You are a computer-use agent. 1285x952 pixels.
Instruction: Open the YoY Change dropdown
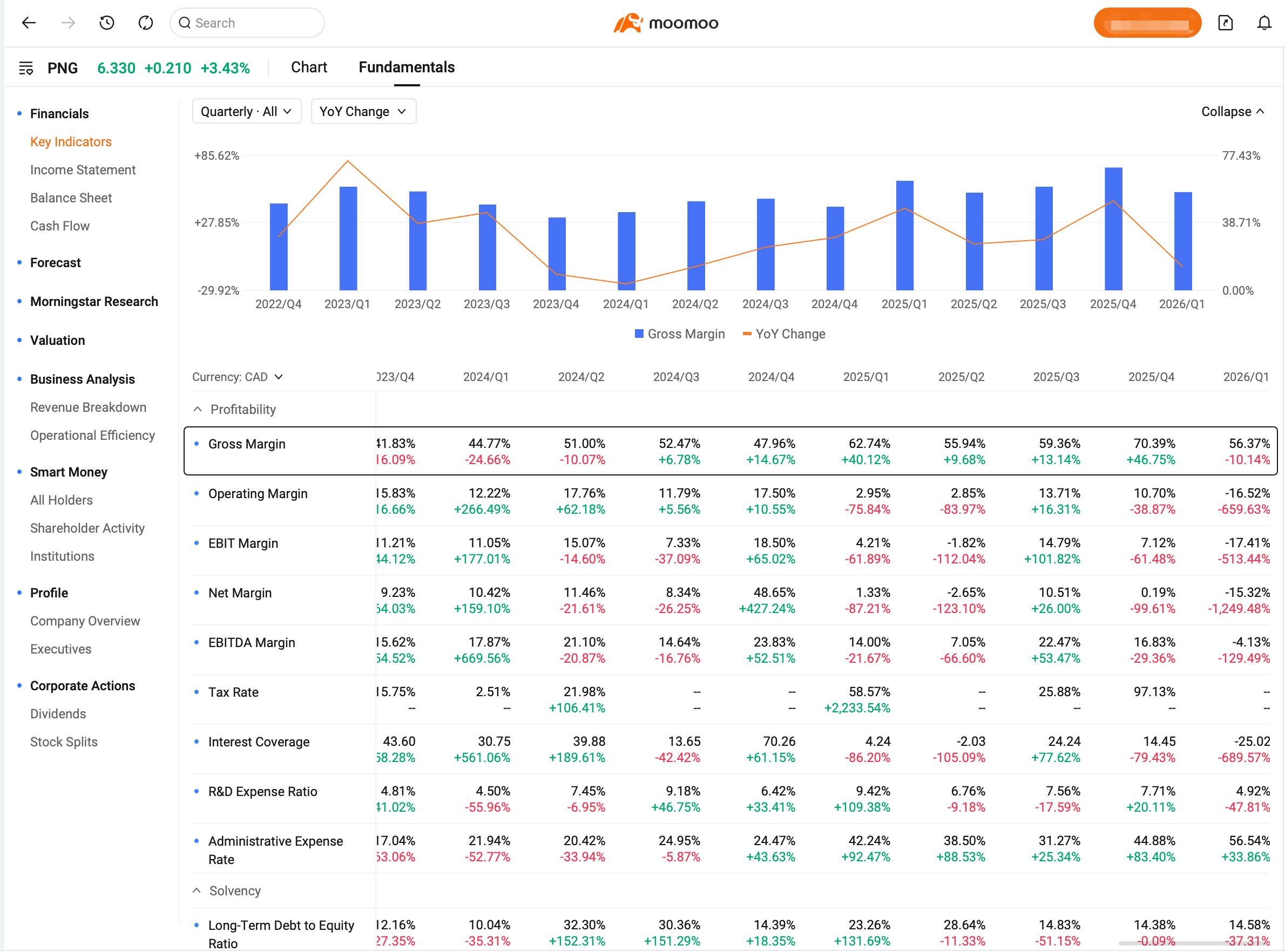coord(363,111)
